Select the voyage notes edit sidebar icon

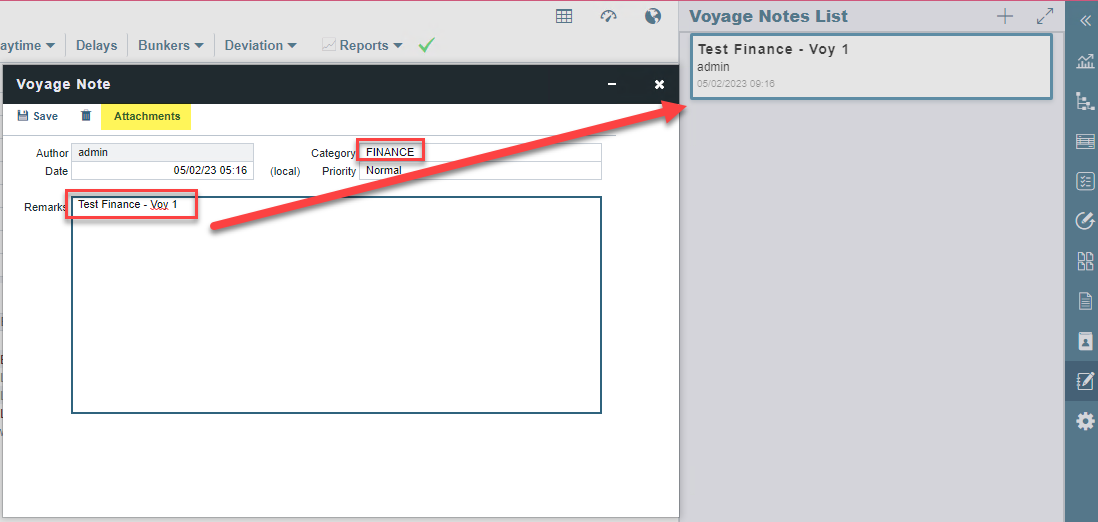click(1085, 381)
